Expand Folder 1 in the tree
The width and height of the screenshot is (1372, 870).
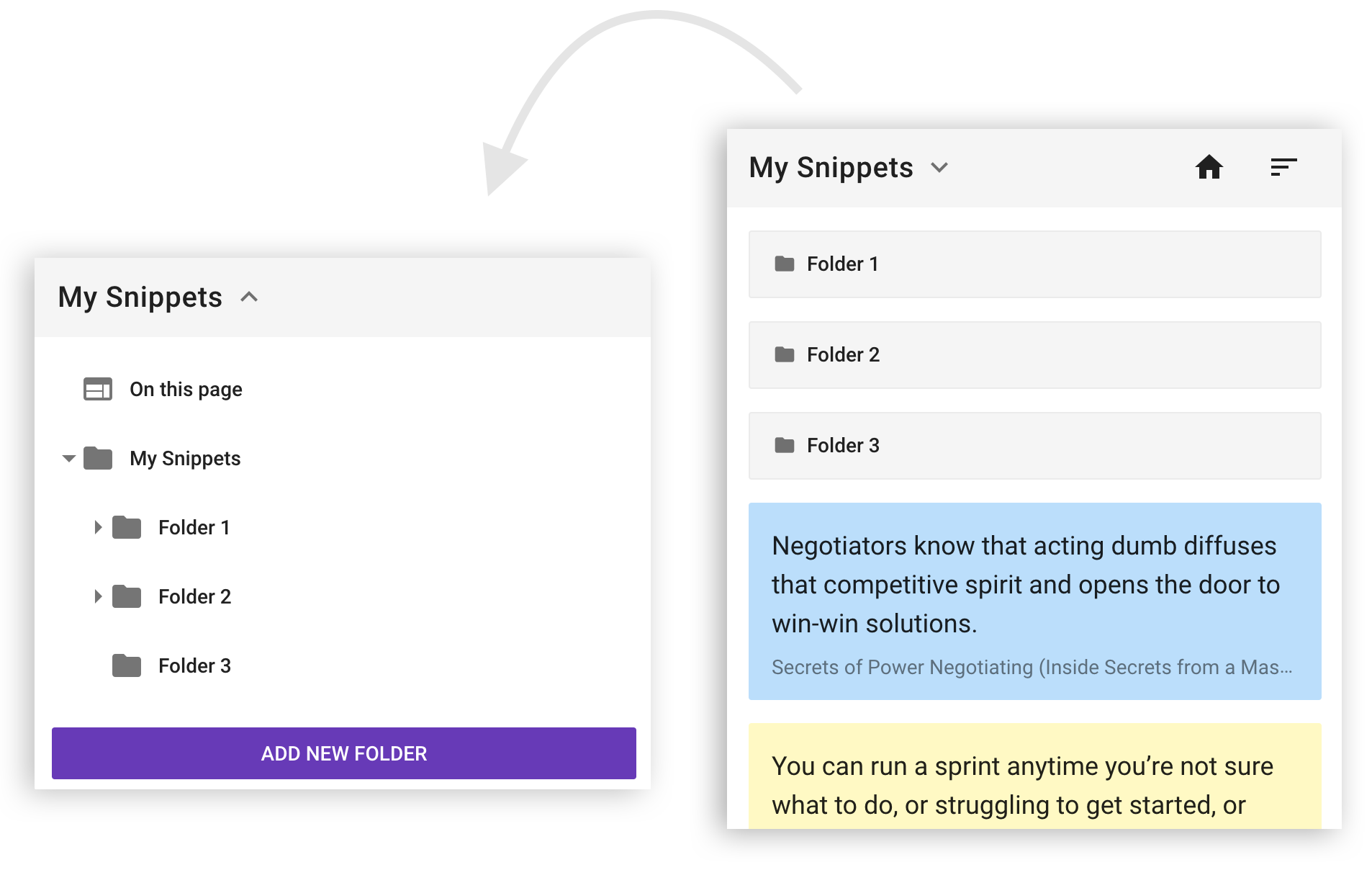coord(99,526)
